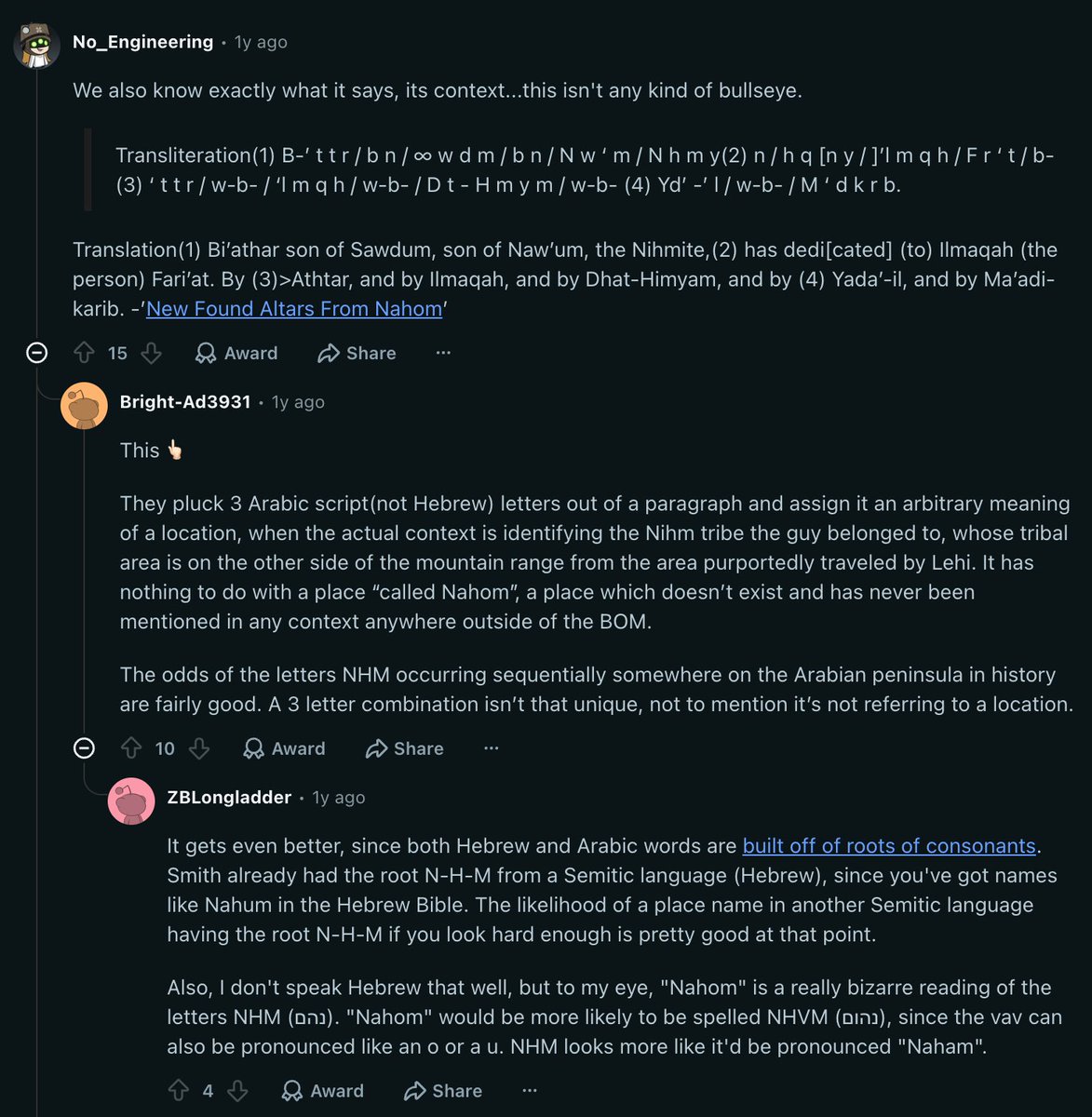The height and width of the screenshot is (1117, 1092).
Task: Open ZBLongladder username profile
Action: 229,798
